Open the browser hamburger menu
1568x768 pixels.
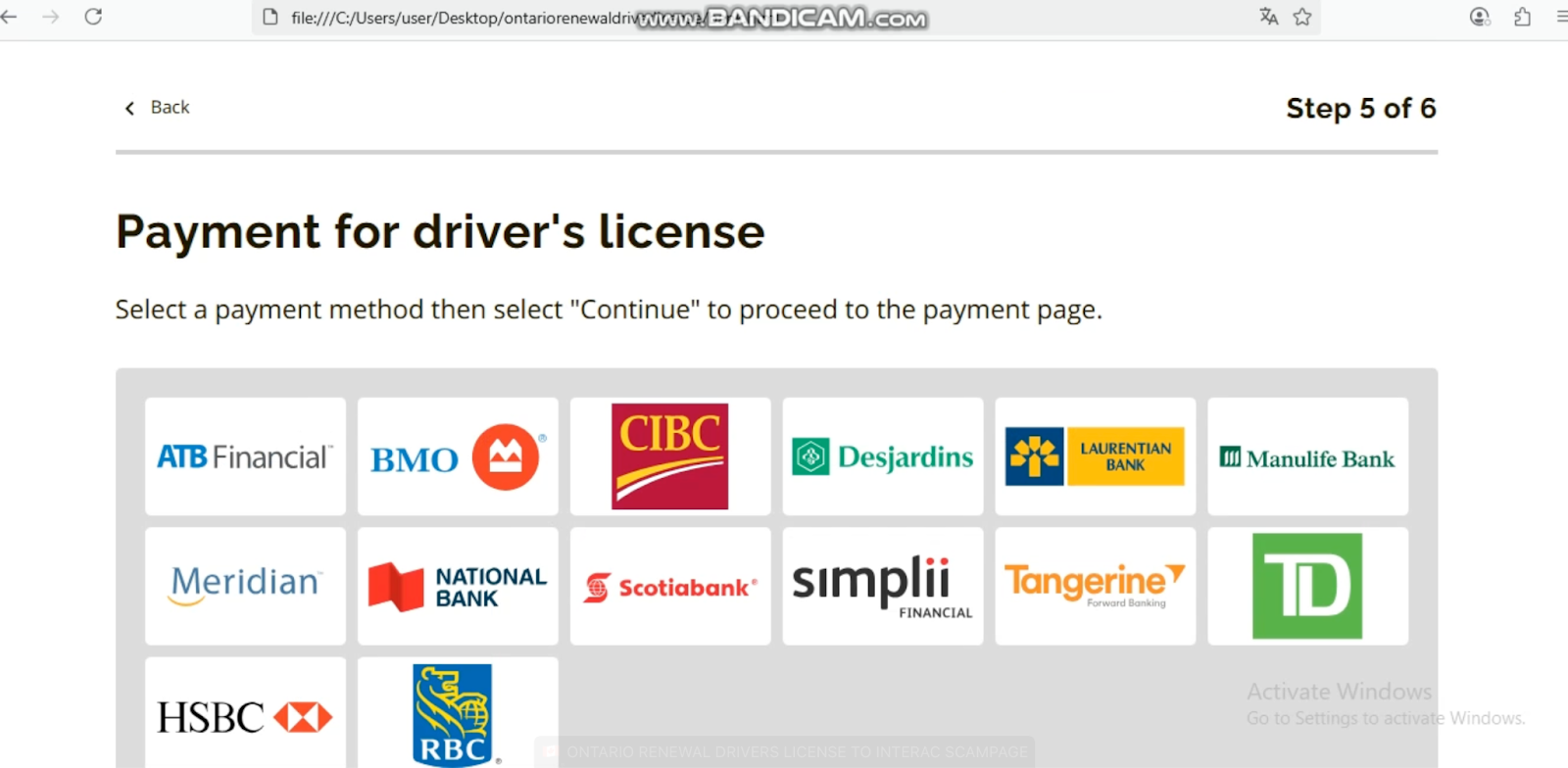coord(1561,17)
